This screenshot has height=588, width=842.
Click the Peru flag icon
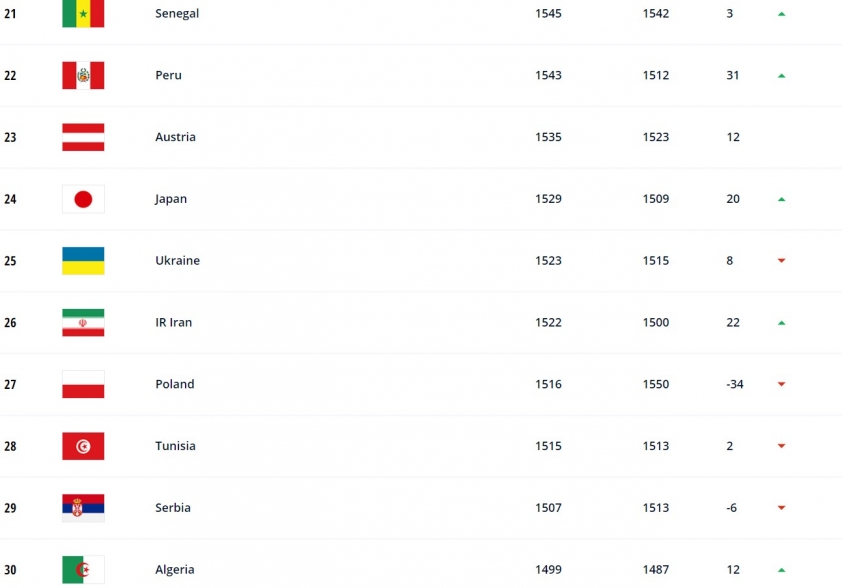[x=83, y=75]
